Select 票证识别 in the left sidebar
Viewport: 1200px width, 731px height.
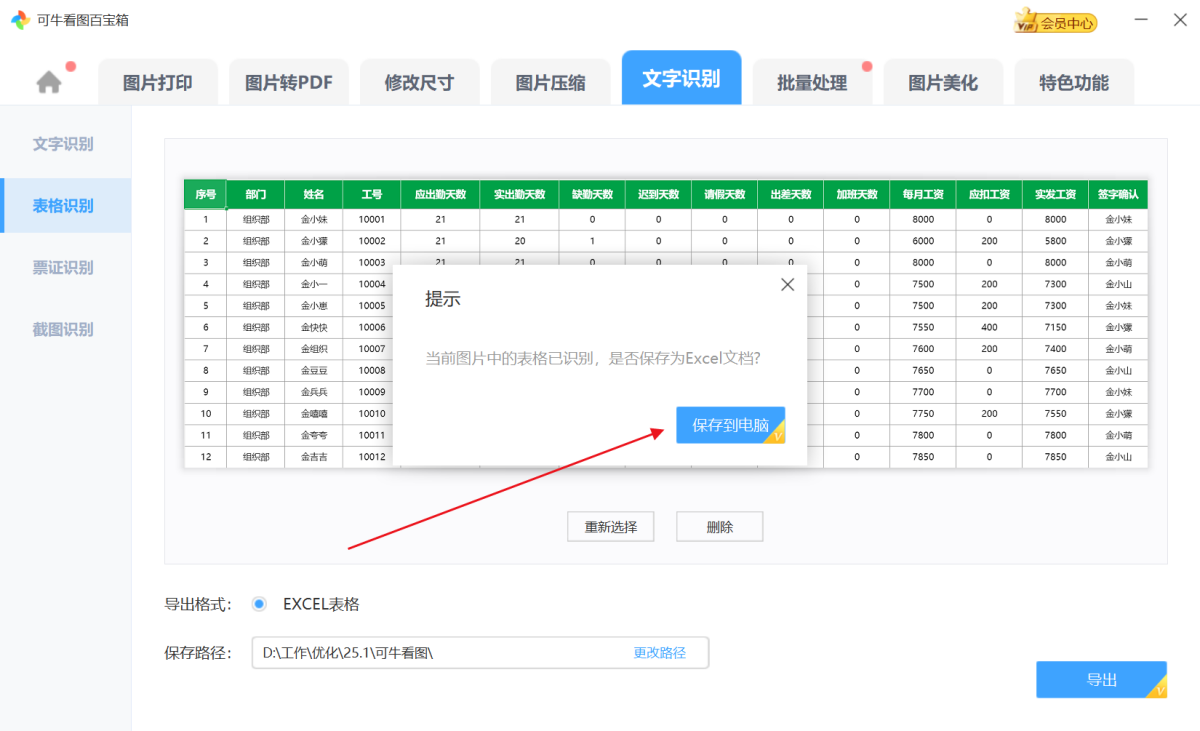(65, 268)
